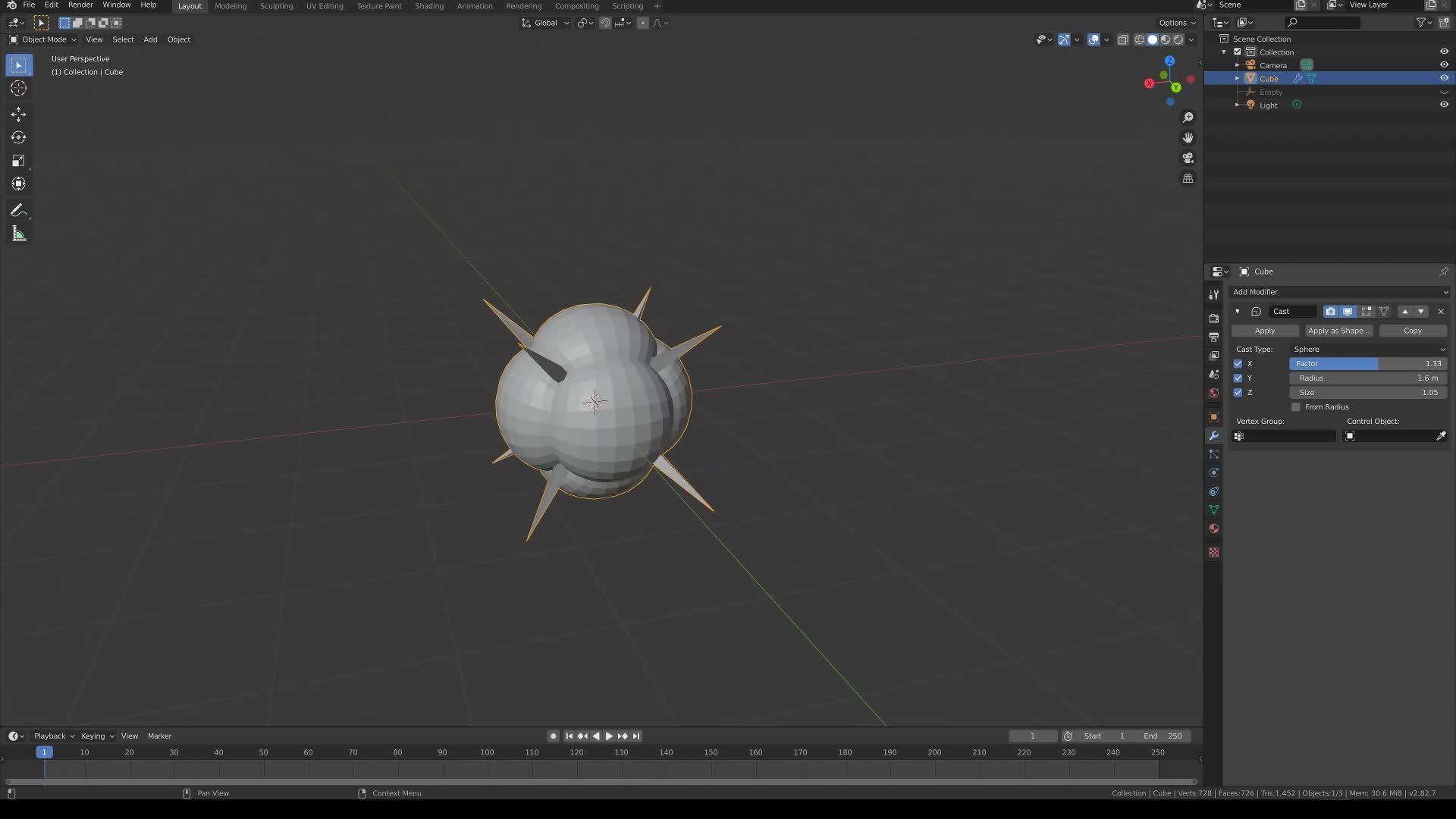Click the Copy button to duplicate the modifier

tap(1412, 331)
